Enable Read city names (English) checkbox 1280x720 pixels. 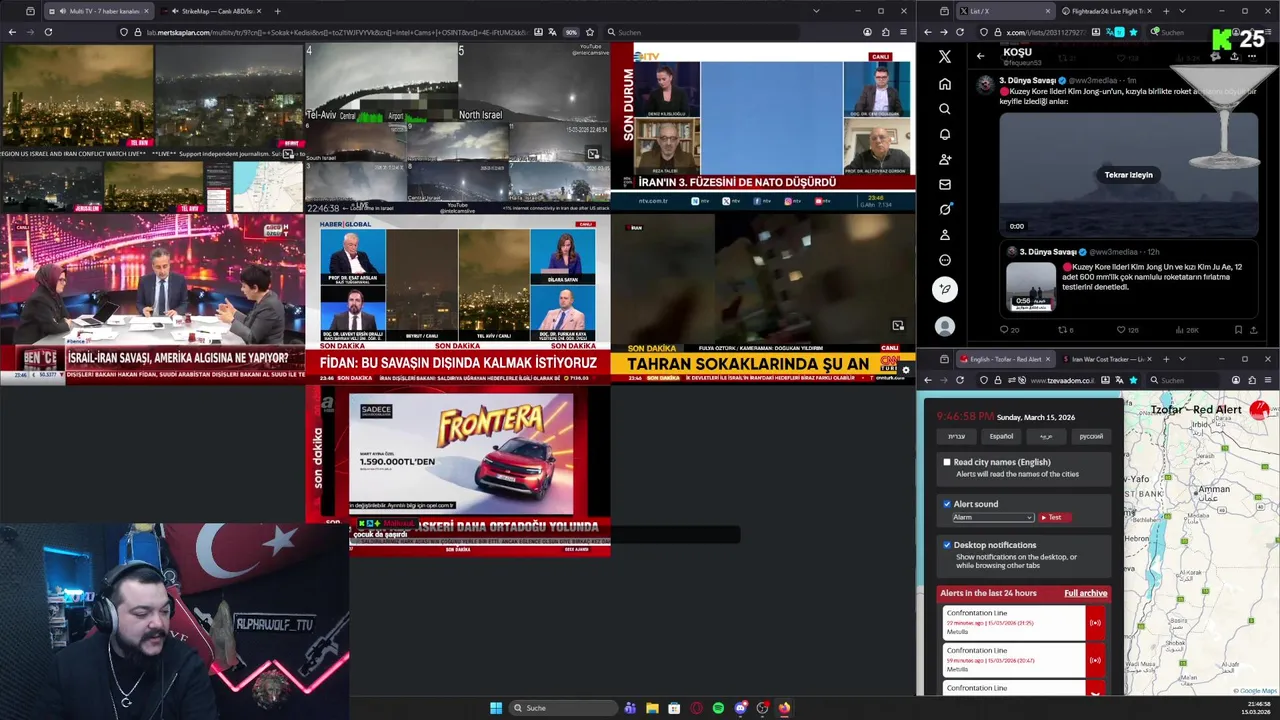tap(947, 462)
